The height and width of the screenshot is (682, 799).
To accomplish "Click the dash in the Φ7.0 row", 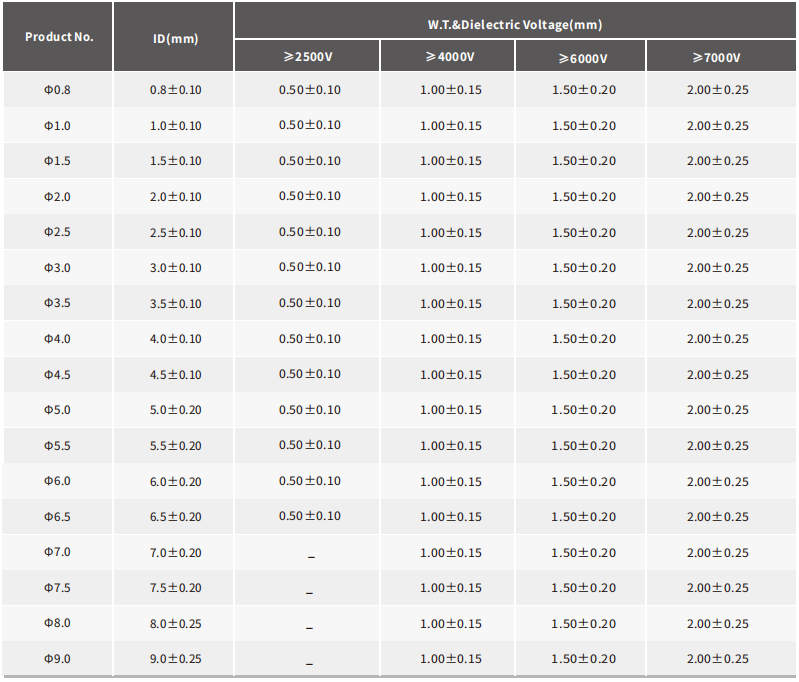I will (x=309, y=554).
